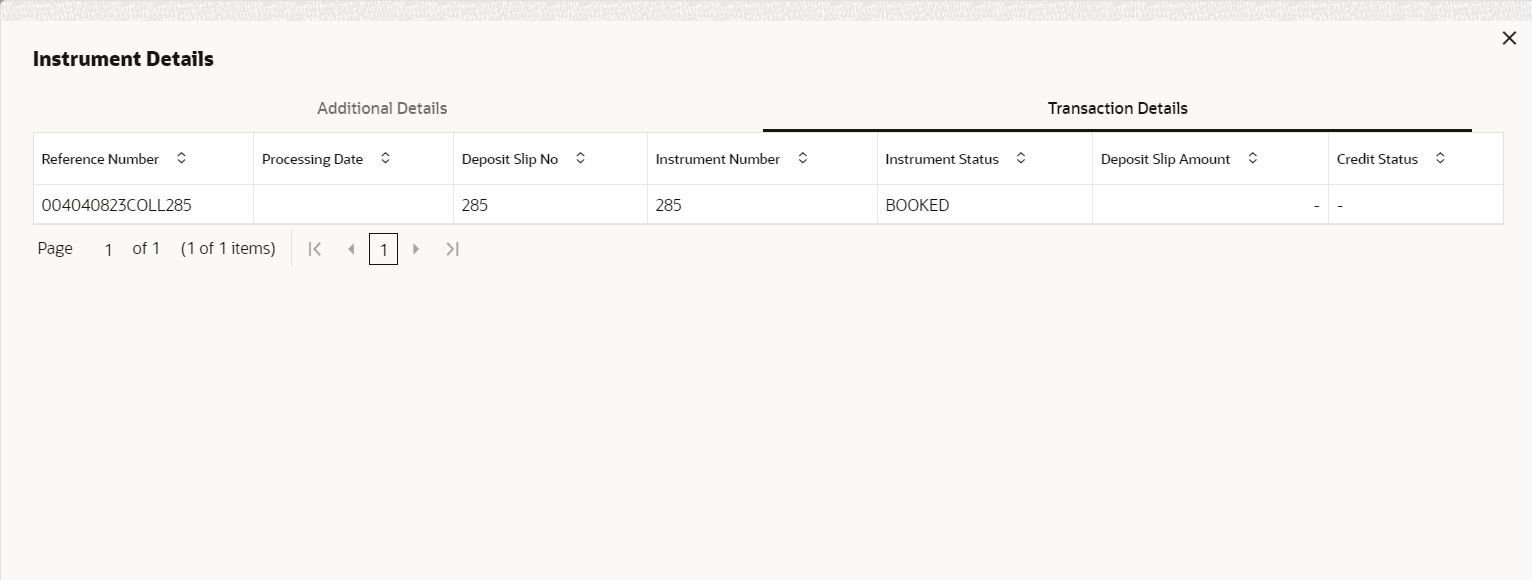Click the BOOKED instrument status cell
1532x580 pixels.
[x=917, y=205]
